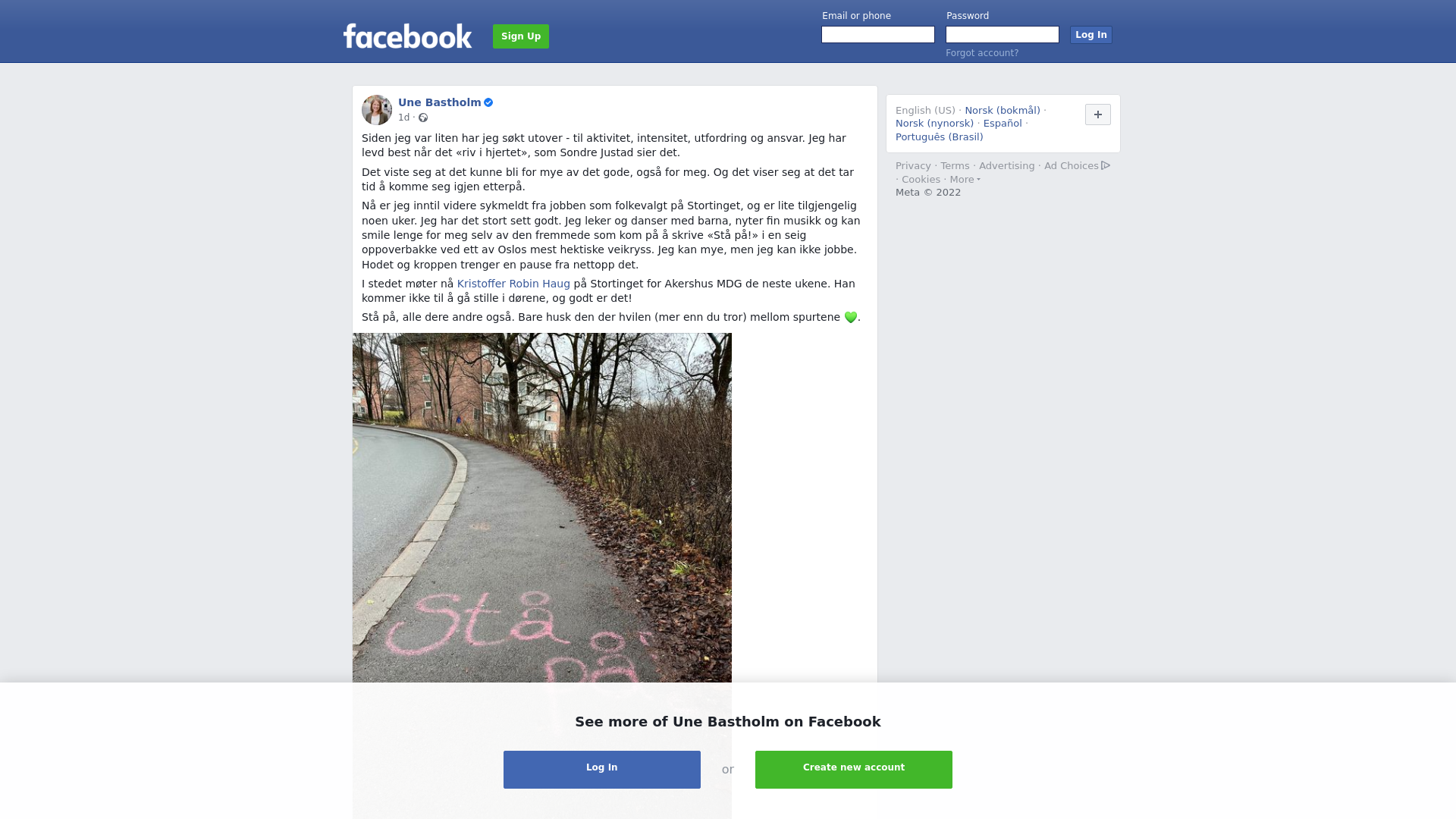This screenshot has width=1456, height=819.
Task: Open Une Bastholm's profile picture
Action: click(377, 110)
